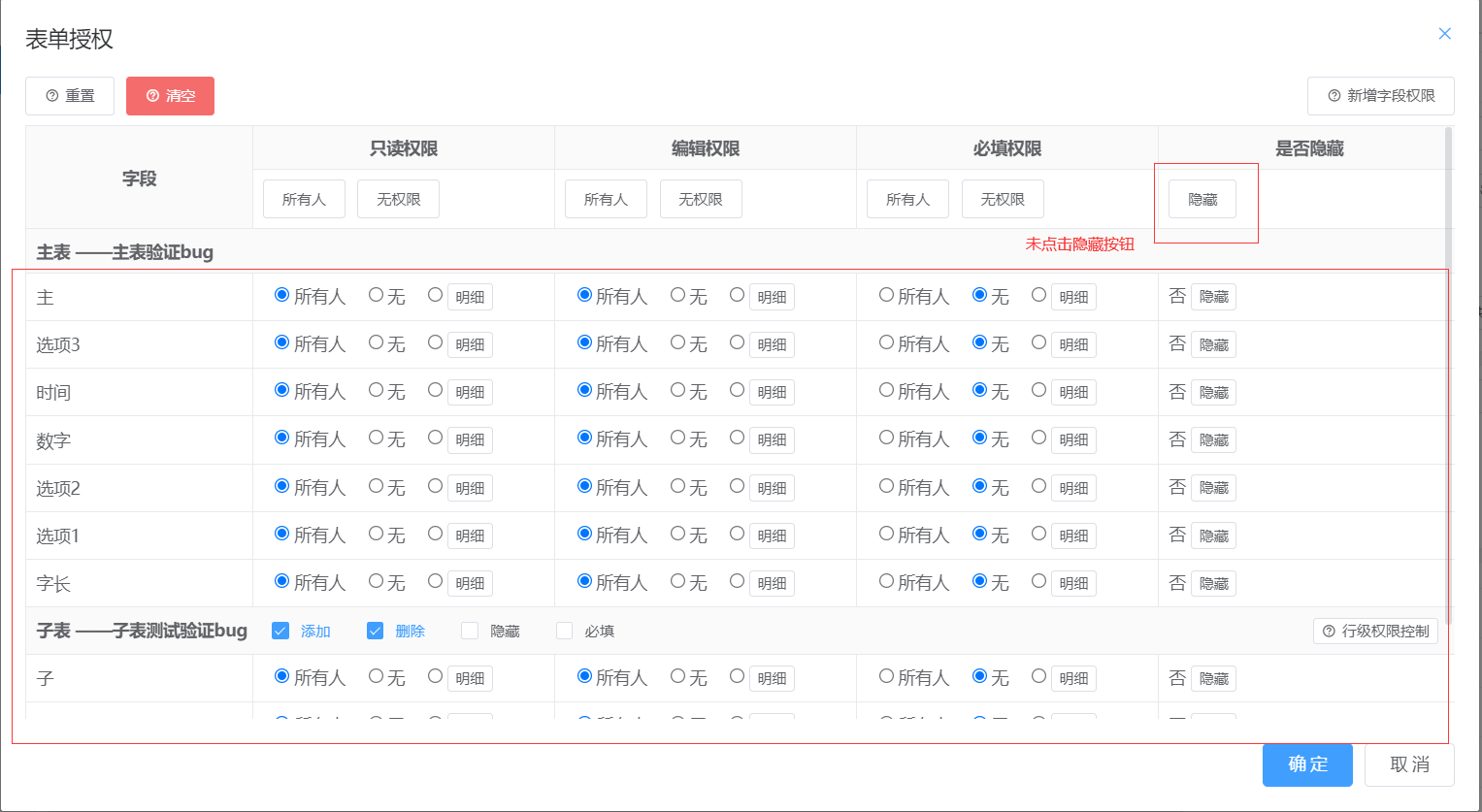
Task: Open 行级权限控制 row permission control
Action: [x=1375, y=632]
